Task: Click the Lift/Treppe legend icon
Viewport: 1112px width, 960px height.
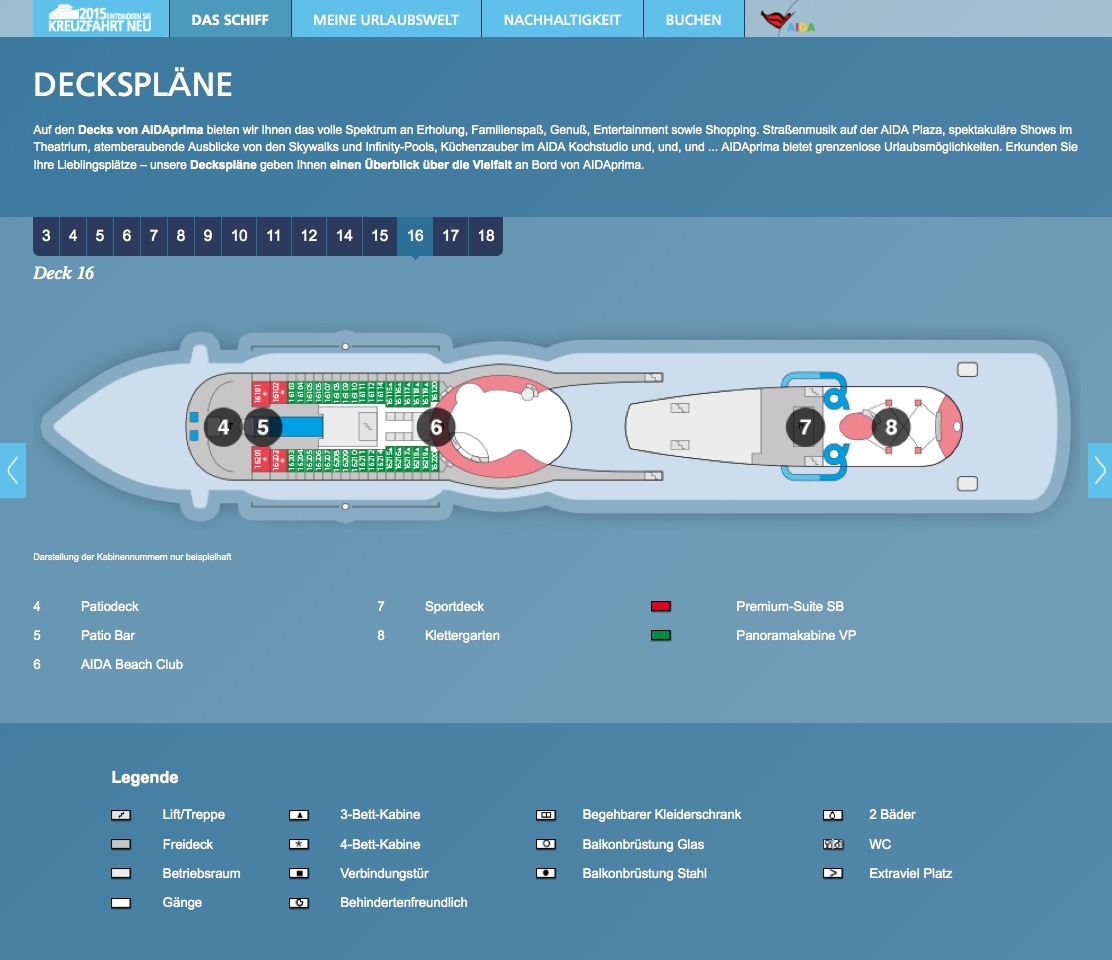Action: click(121, 815)
